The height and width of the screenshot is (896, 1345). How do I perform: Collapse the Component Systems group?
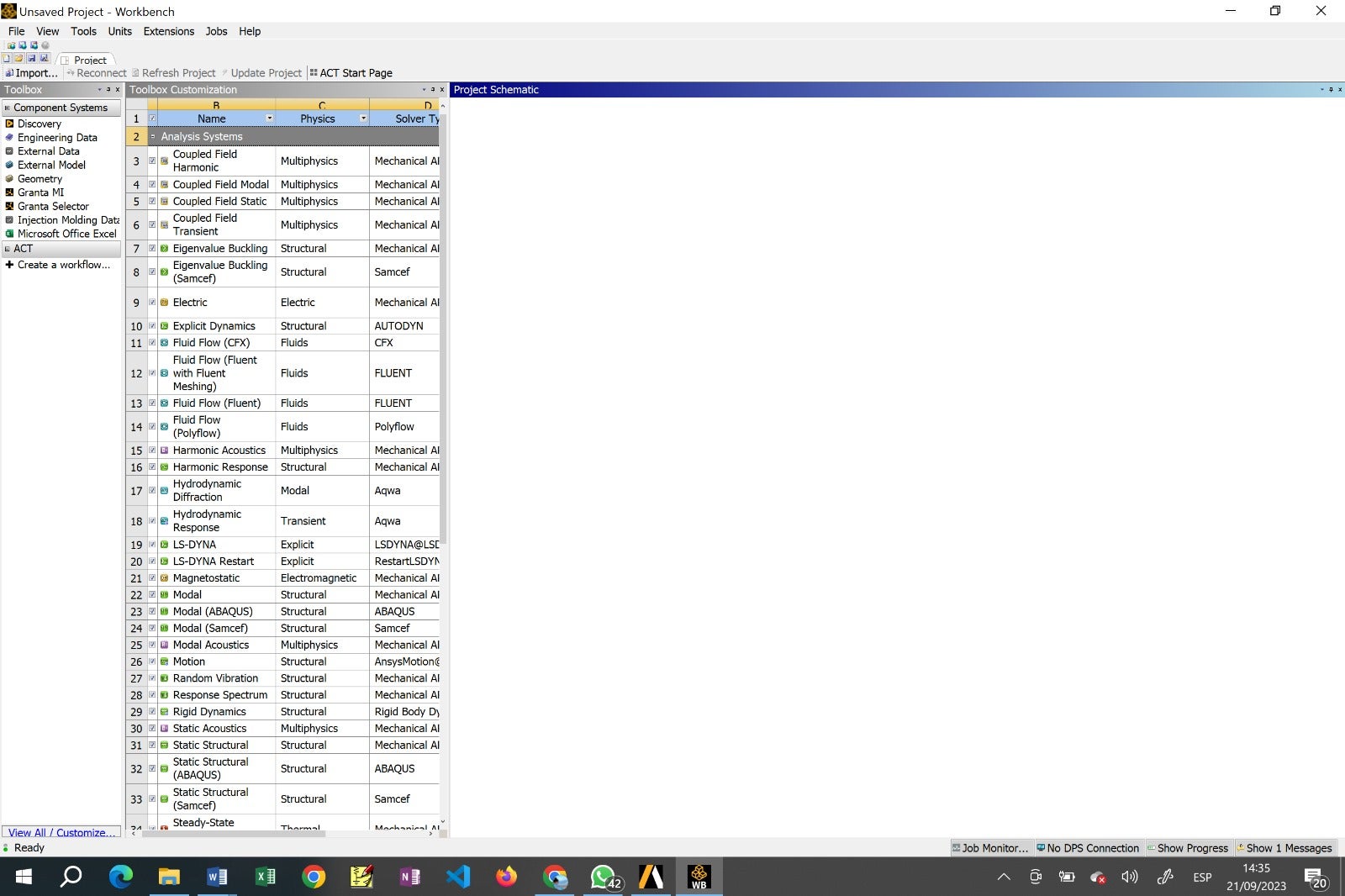coord(8,108)
